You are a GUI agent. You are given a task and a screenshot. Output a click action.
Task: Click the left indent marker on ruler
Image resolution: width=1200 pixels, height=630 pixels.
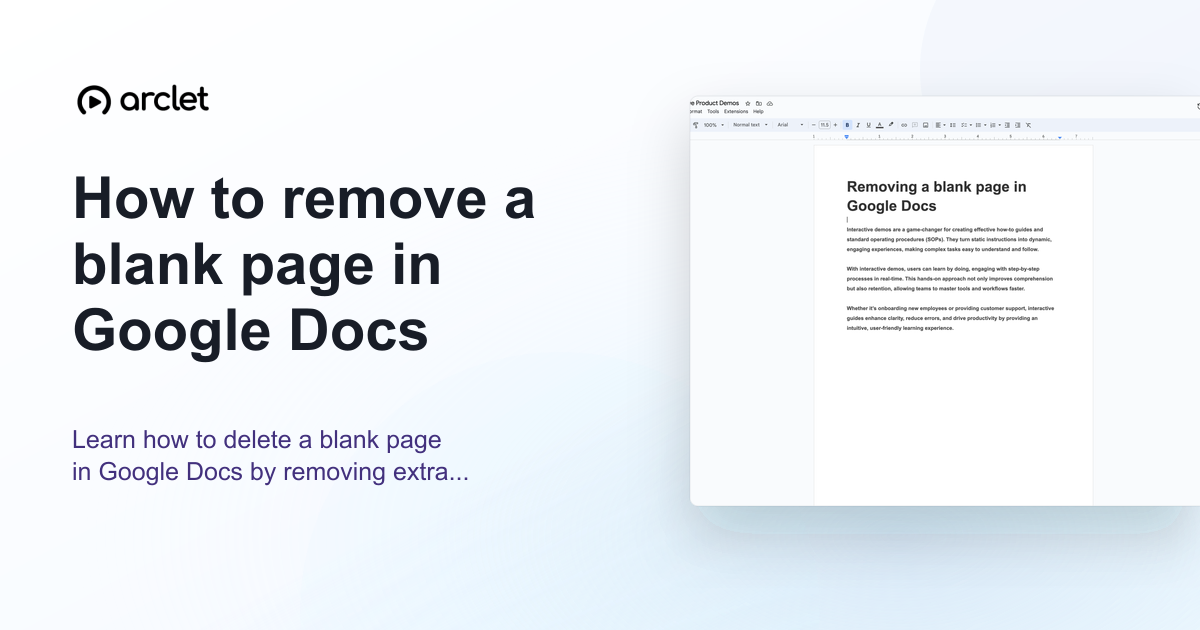[846, 137]
